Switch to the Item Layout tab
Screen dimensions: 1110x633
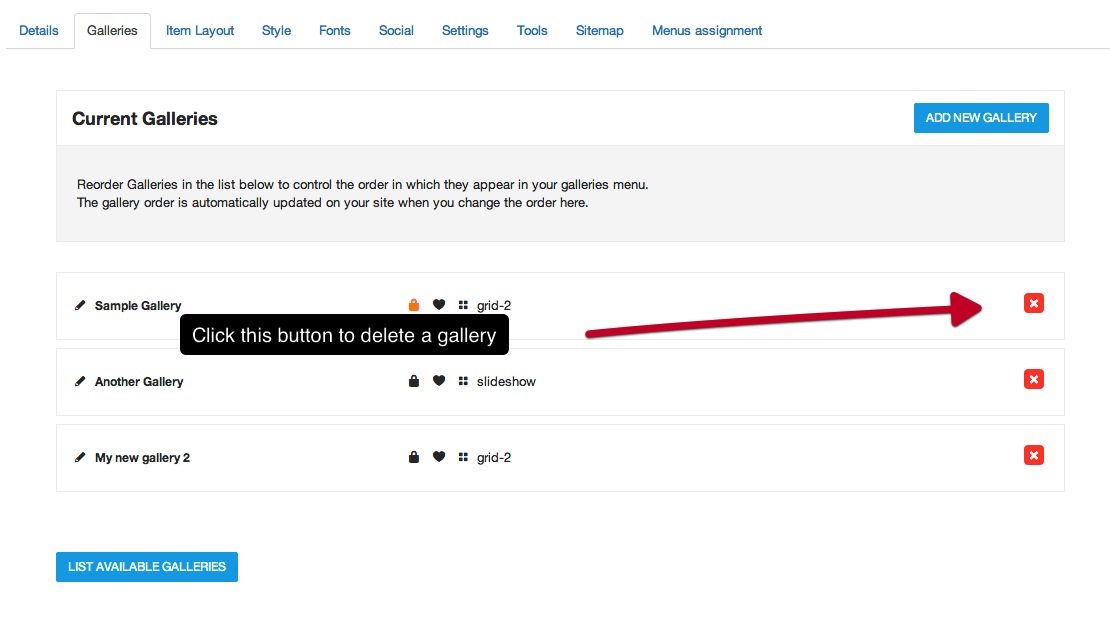point(200,30)
